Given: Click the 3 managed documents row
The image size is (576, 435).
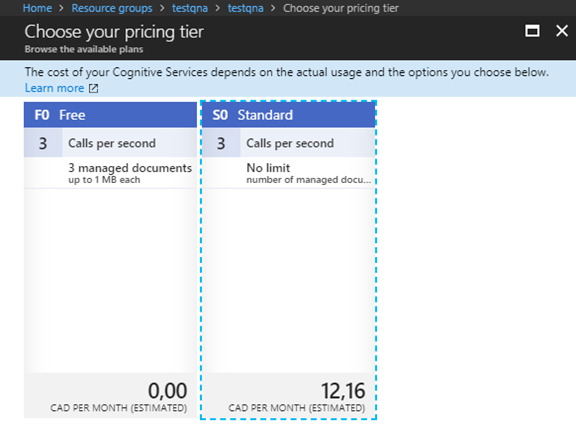Looking at the screenshot, I should coord(110,173).
